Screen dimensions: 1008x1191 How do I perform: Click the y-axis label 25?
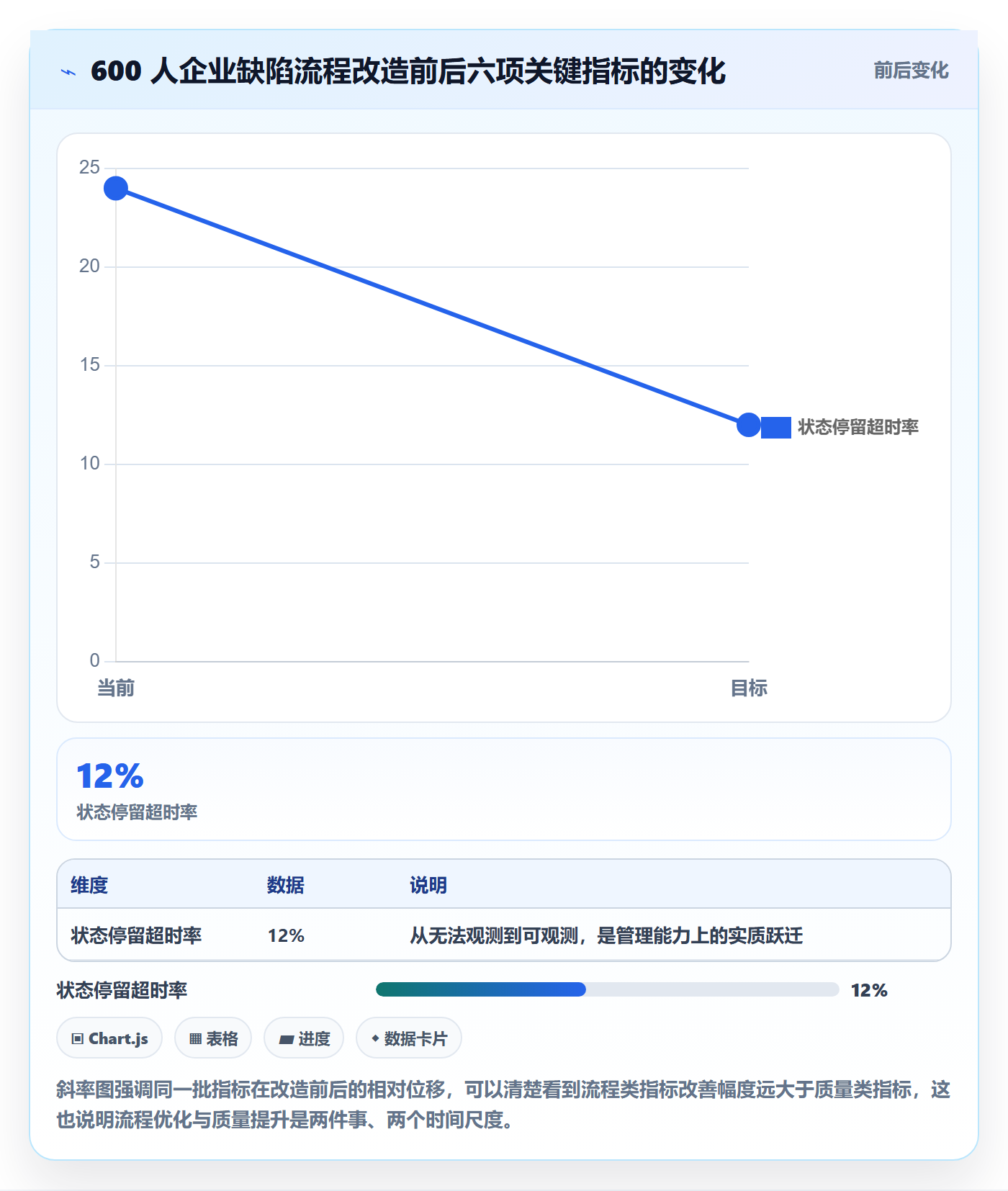(89, 168)
